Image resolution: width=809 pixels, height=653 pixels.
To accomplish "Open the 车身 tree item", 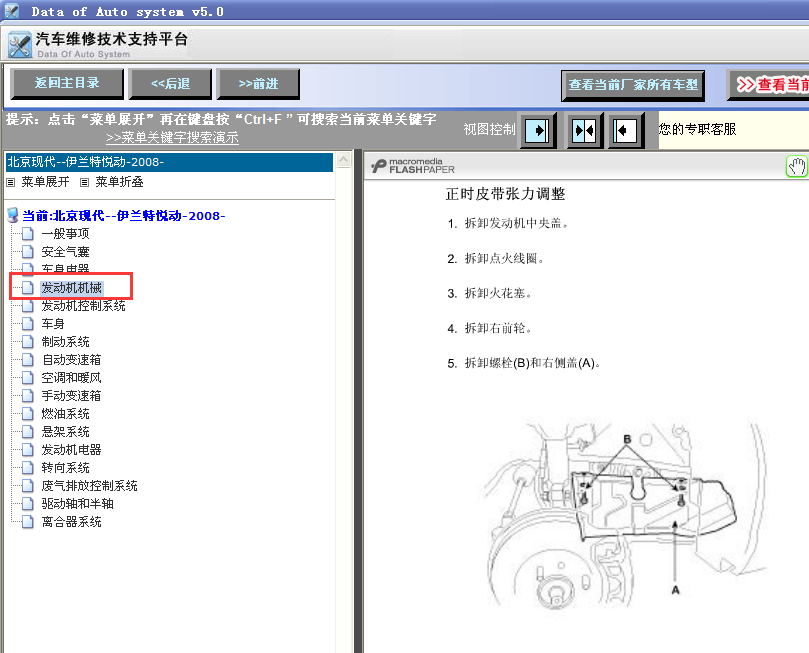I will point(53,324).
